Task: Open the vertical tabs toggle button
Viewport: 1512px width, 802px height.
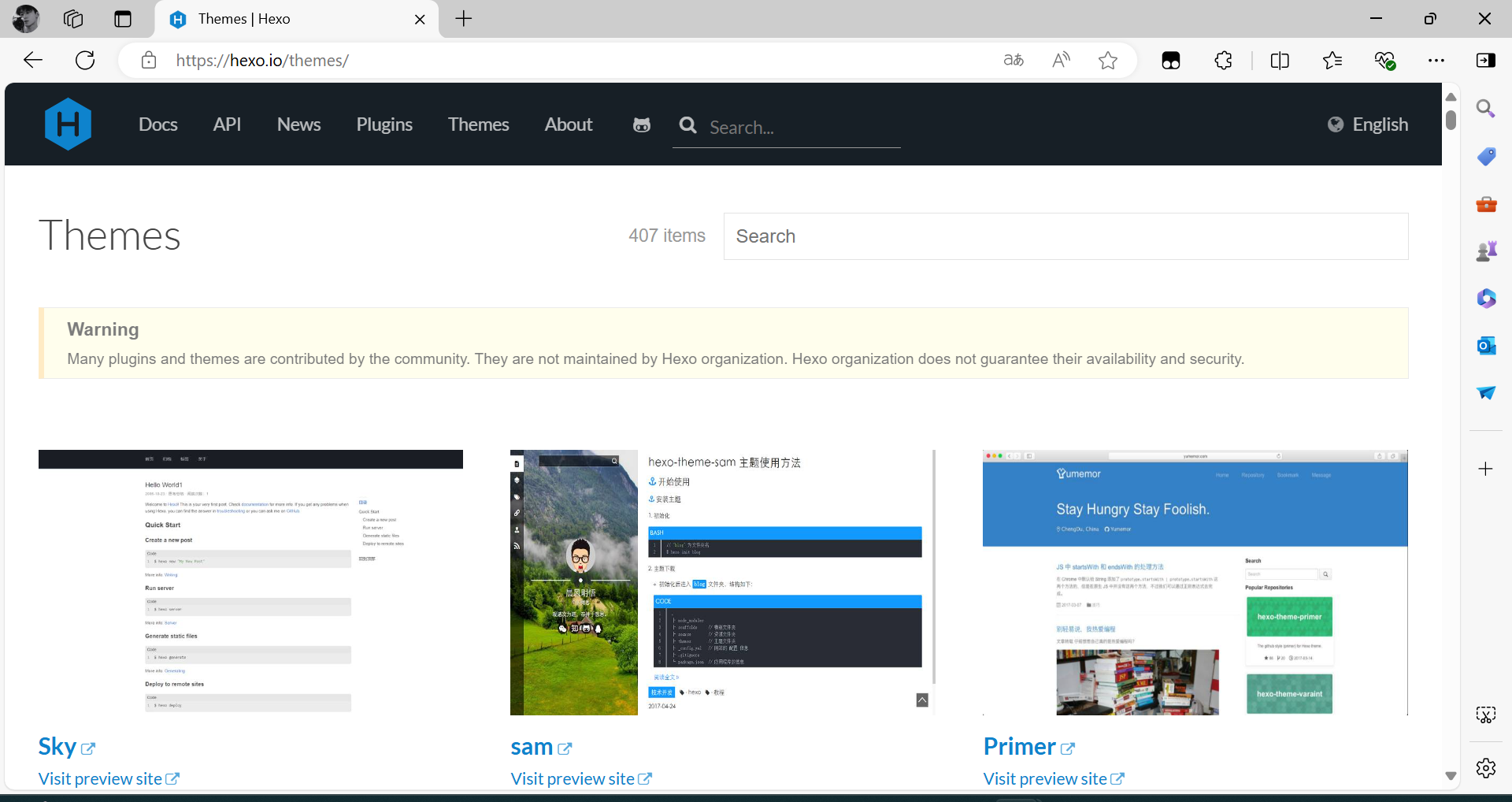Action: coord(123,19)
